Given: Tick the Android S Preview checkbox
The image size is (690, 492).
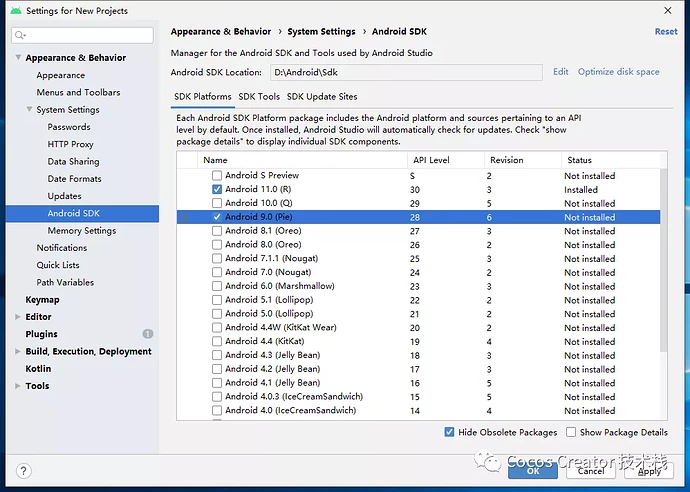Looking at the screenshot, I should (217, 175).
